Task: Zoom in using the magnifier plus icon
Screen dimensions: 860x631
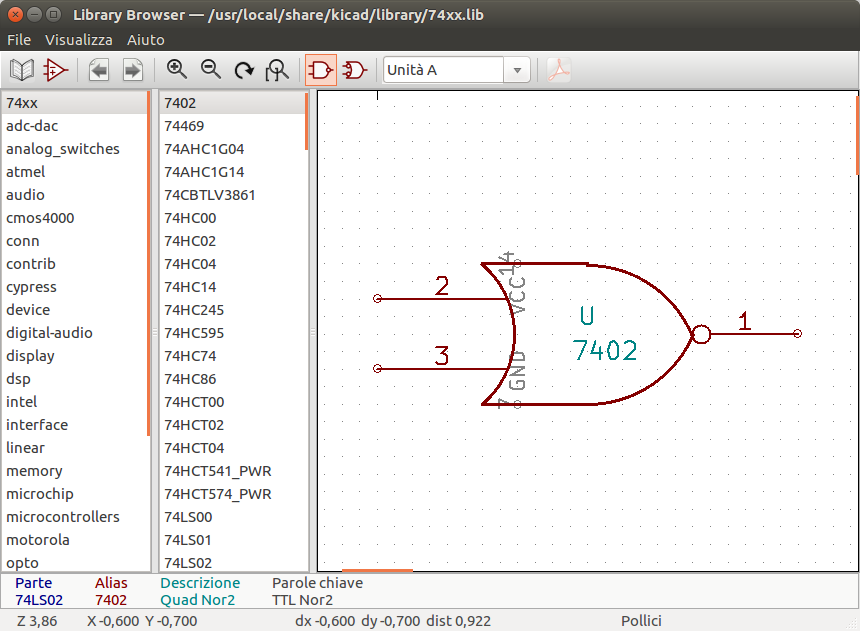Action: (177, 70)
